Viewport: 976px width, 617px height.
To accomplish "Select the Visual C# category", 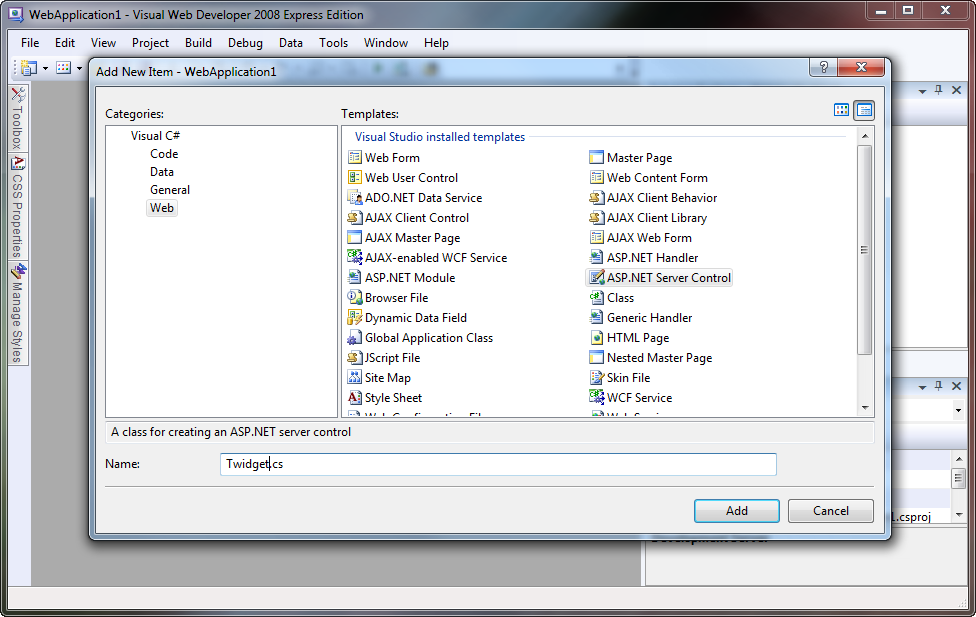I will tap(155, 136).
